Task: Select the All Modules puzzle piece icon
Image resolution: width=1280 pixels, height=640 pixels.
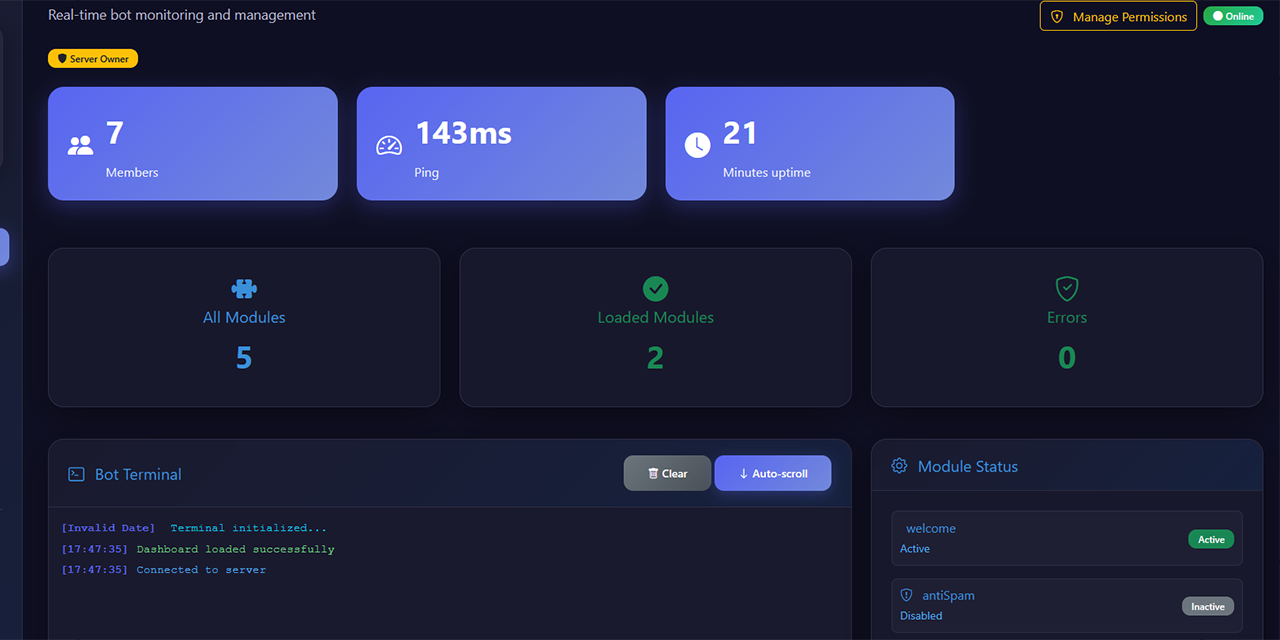Action: tap(244, 287)
